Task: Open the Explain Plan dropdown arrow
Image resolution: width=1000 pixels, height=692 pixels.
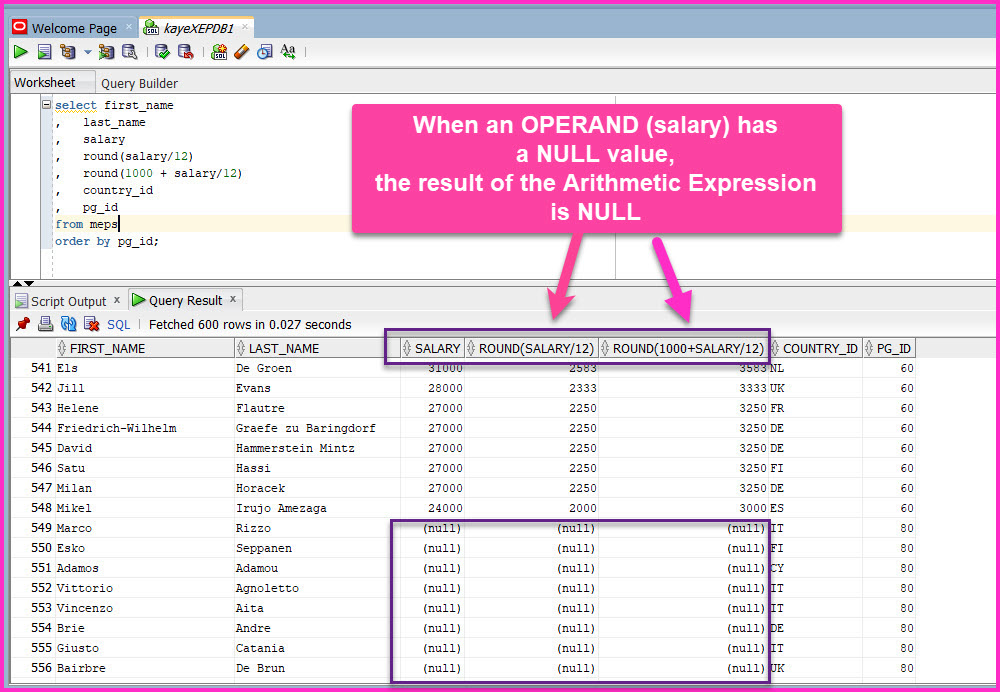Action: click(88, 52)
